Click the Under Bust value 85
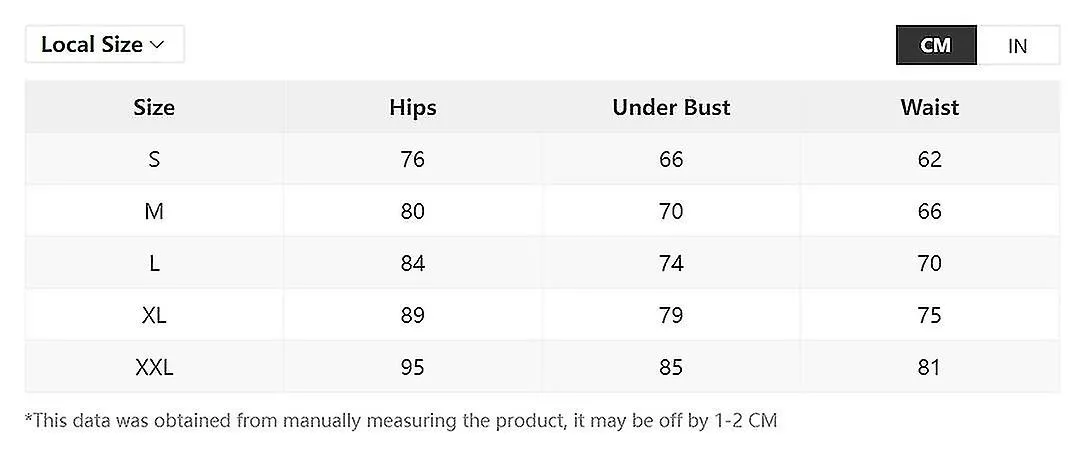Viewport: 1078px width, 451px height. click(671, 367)
